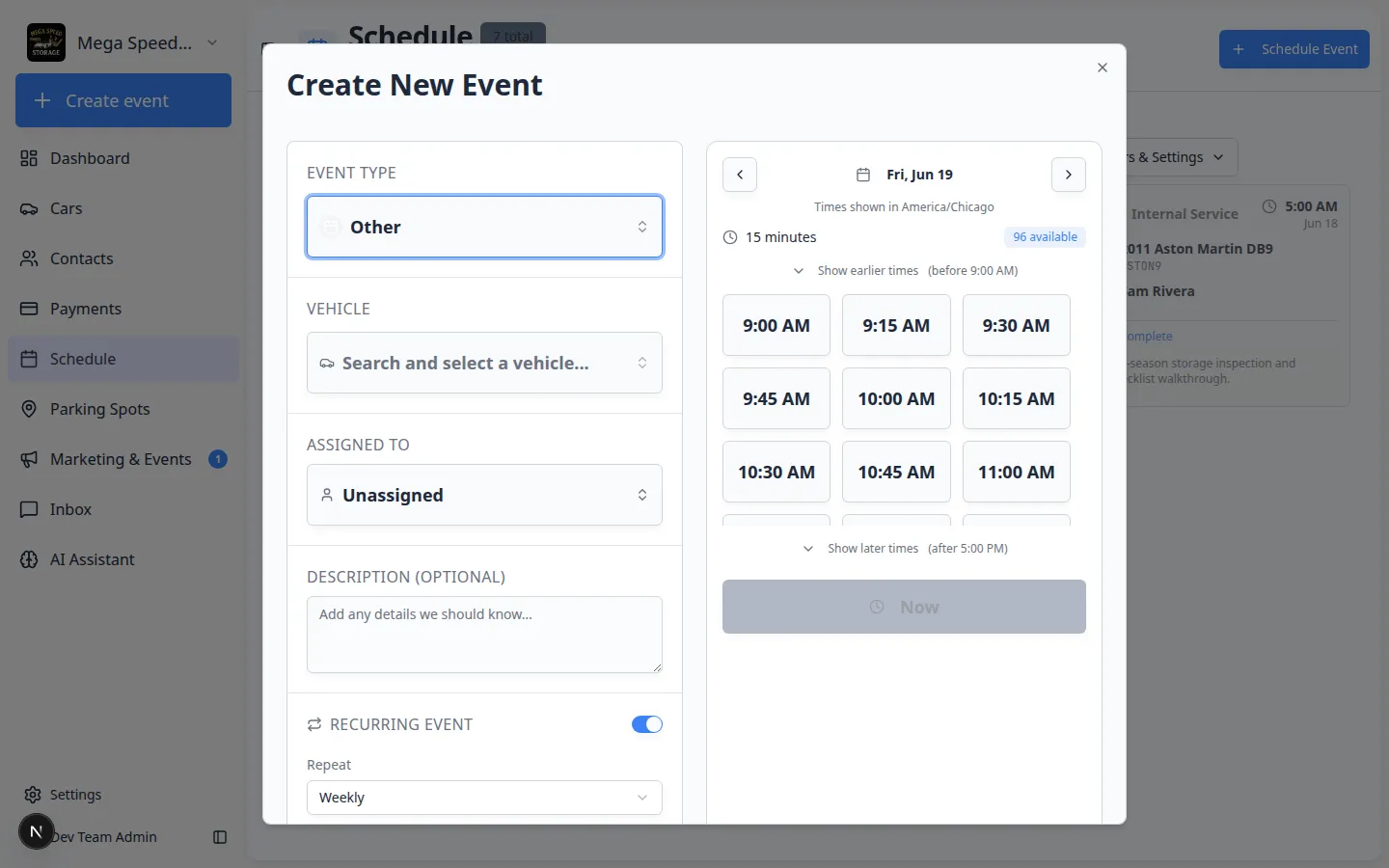Choose the 9:45 AM slot
The image size is (1389, 868).
[x=776, y=398]
